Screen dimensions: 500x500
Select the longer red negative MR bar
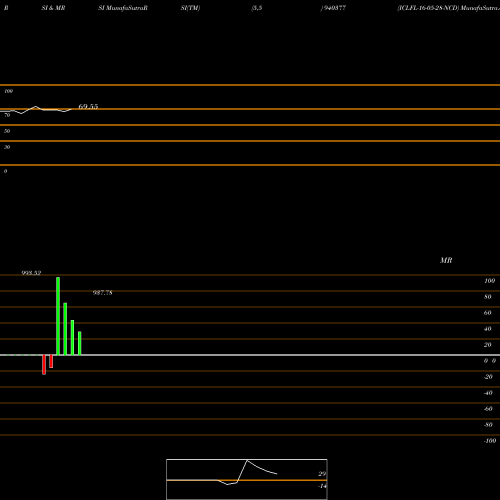(44, 365)
